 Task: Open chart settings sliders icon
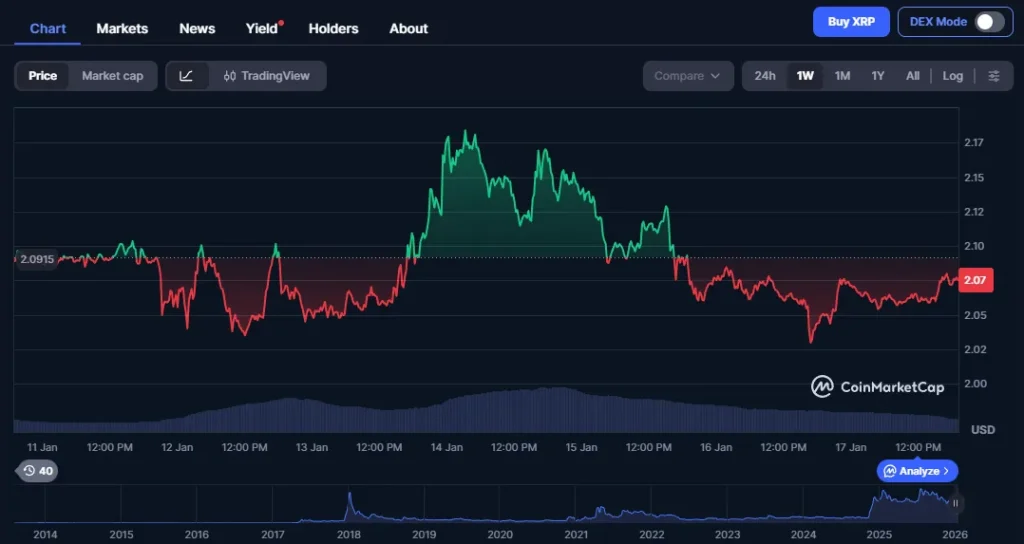993,76
